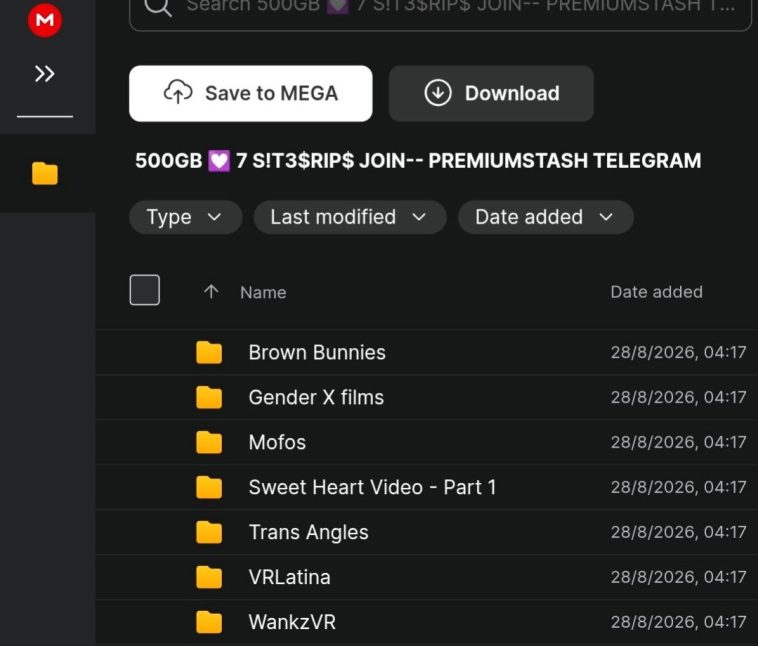Select Sweet Heart Video - Part 1 name

[x=372, y=487]
